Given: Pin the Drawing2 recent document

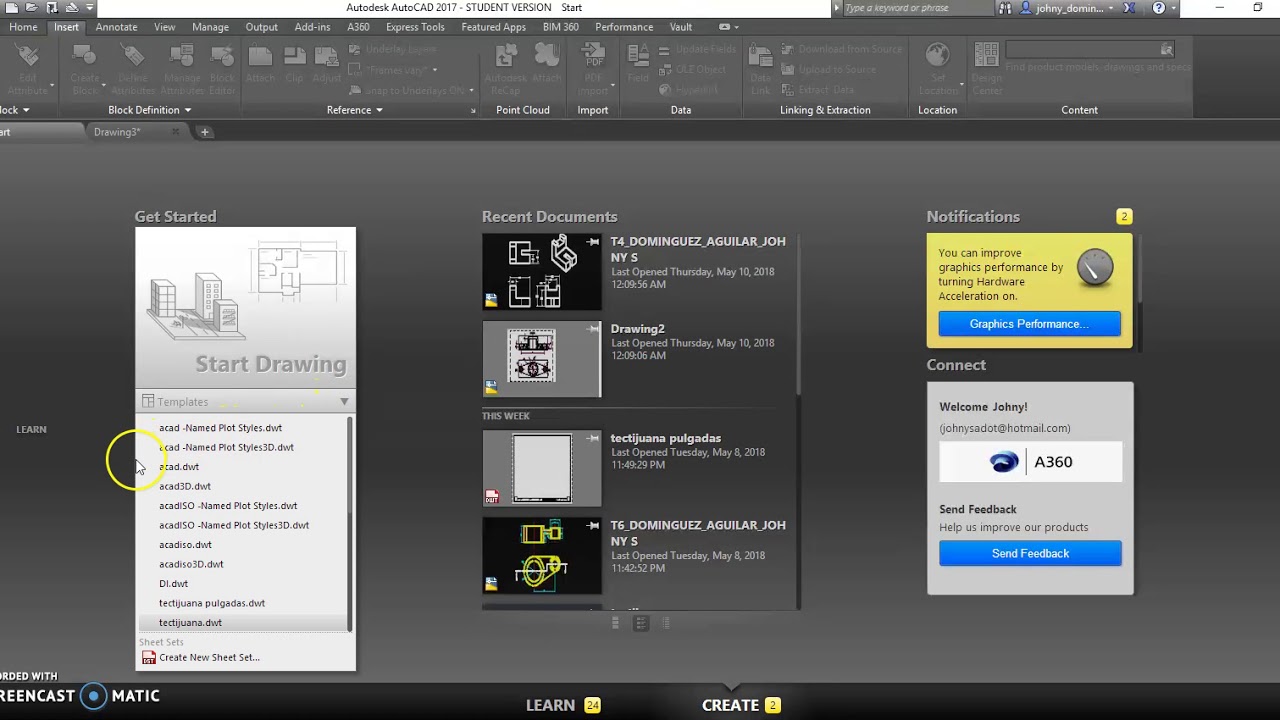Looking at the screenshot, I should [x=593, y=328].
